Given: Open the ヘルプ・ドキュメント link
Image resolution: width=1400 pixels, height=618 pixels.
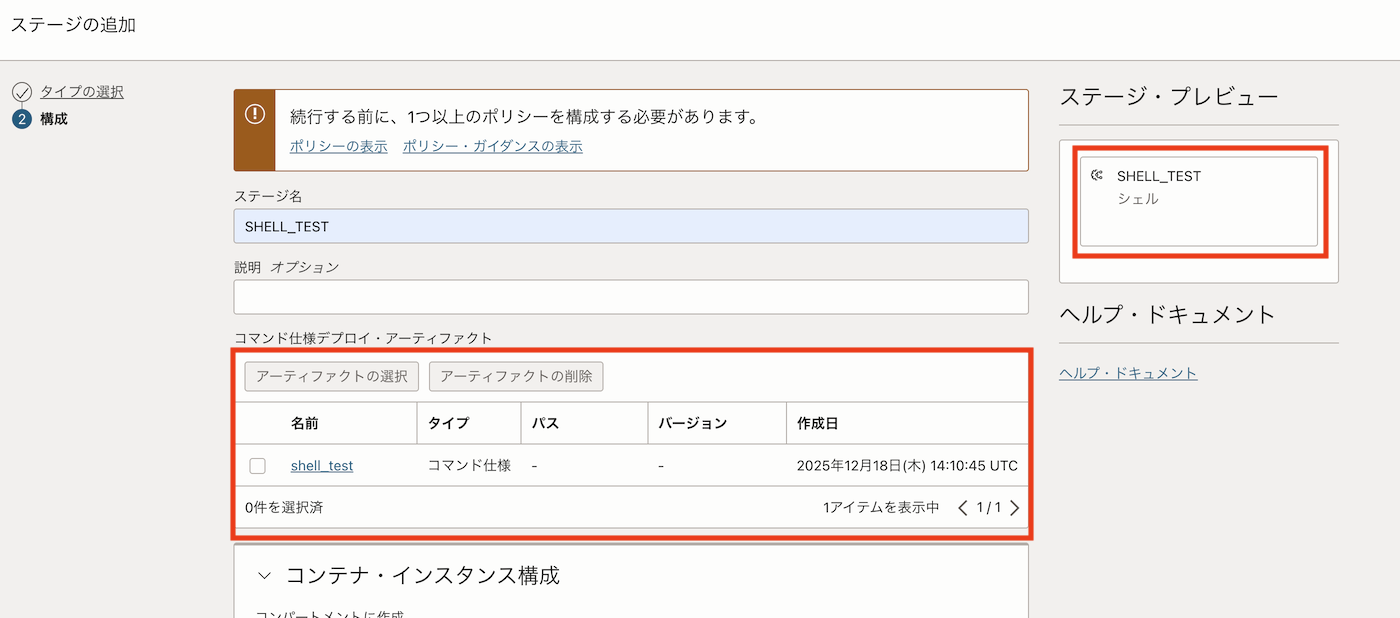Looking at the screenshot, I should coord(1127,373).
